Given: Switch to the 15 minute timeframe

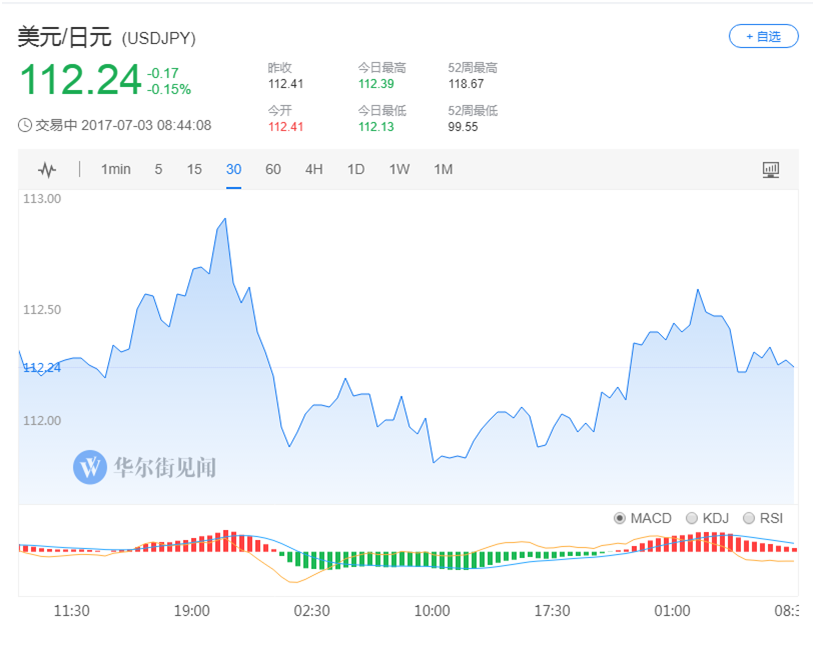Looking at the screenshot, I should pos(194,169).
